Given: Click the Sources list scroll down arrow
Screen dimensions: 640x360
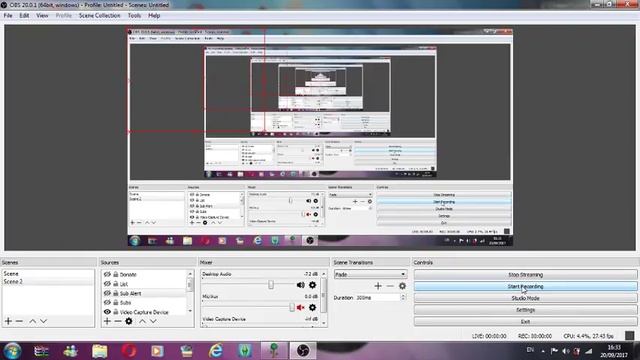Looking at the screenshot, I should click(x=190, y=311).
